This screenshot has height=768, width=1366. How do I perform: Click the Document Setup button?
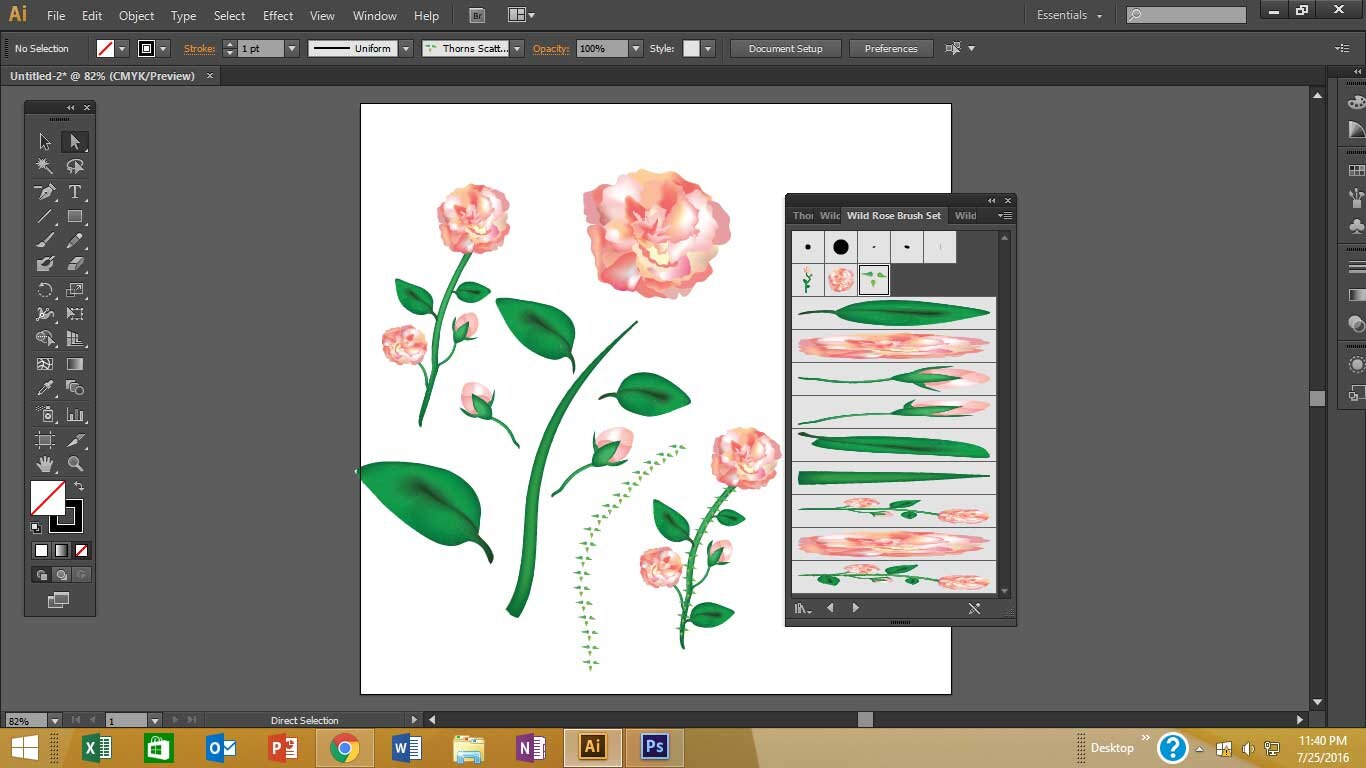coord(785,48)
